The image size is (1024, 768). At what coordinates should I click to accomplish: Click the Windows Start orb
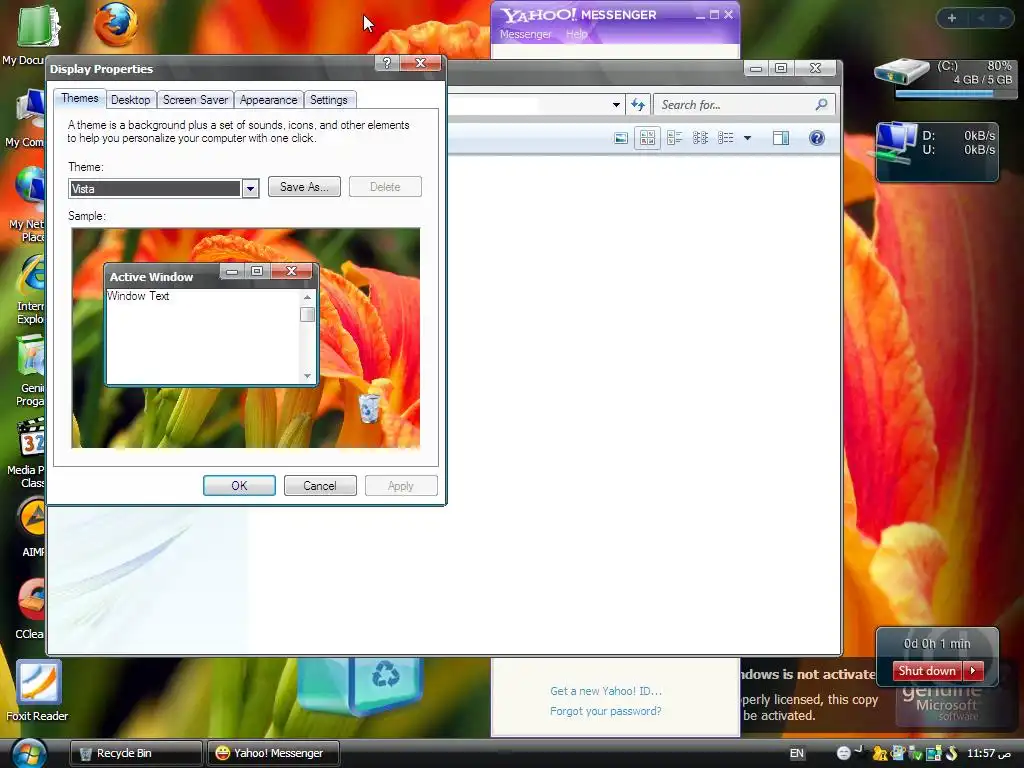[x=28, y=752]
